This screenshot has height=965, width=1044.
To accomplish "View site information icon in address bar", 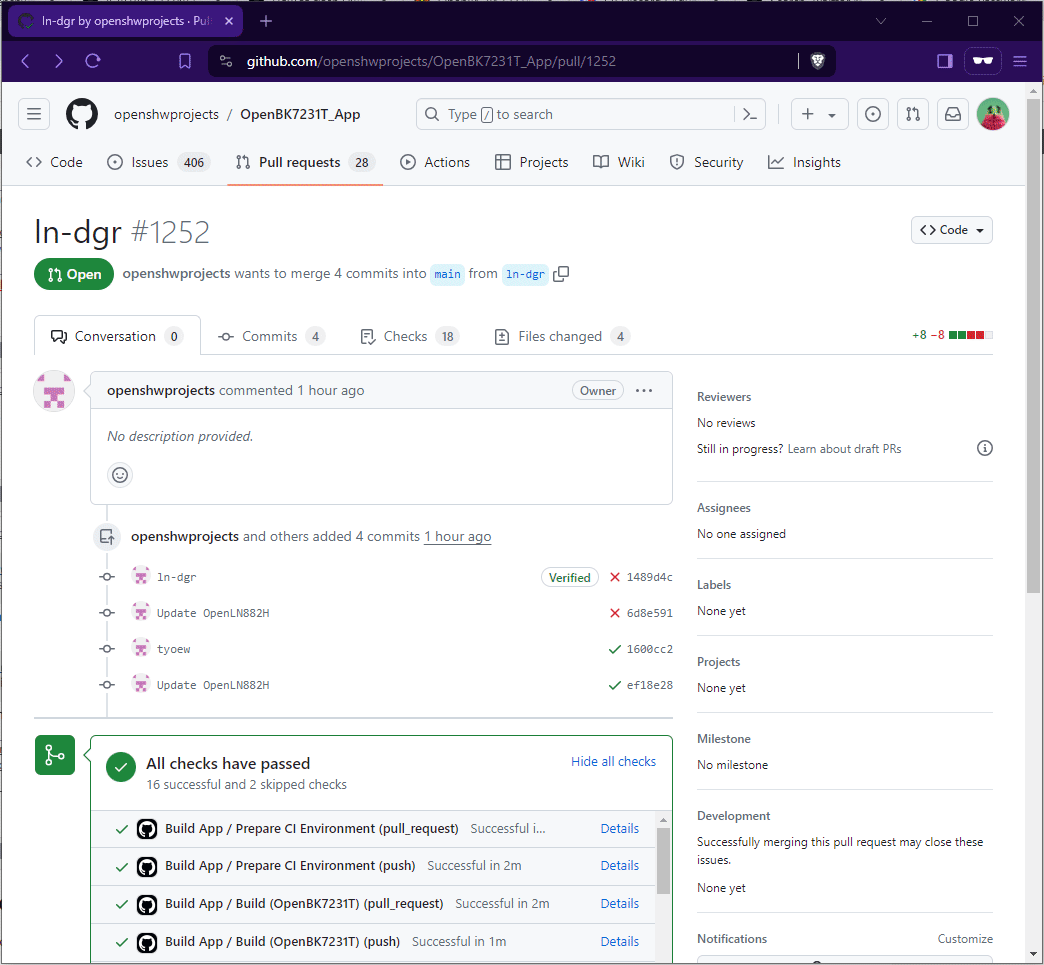I will (x=226, y=61).
